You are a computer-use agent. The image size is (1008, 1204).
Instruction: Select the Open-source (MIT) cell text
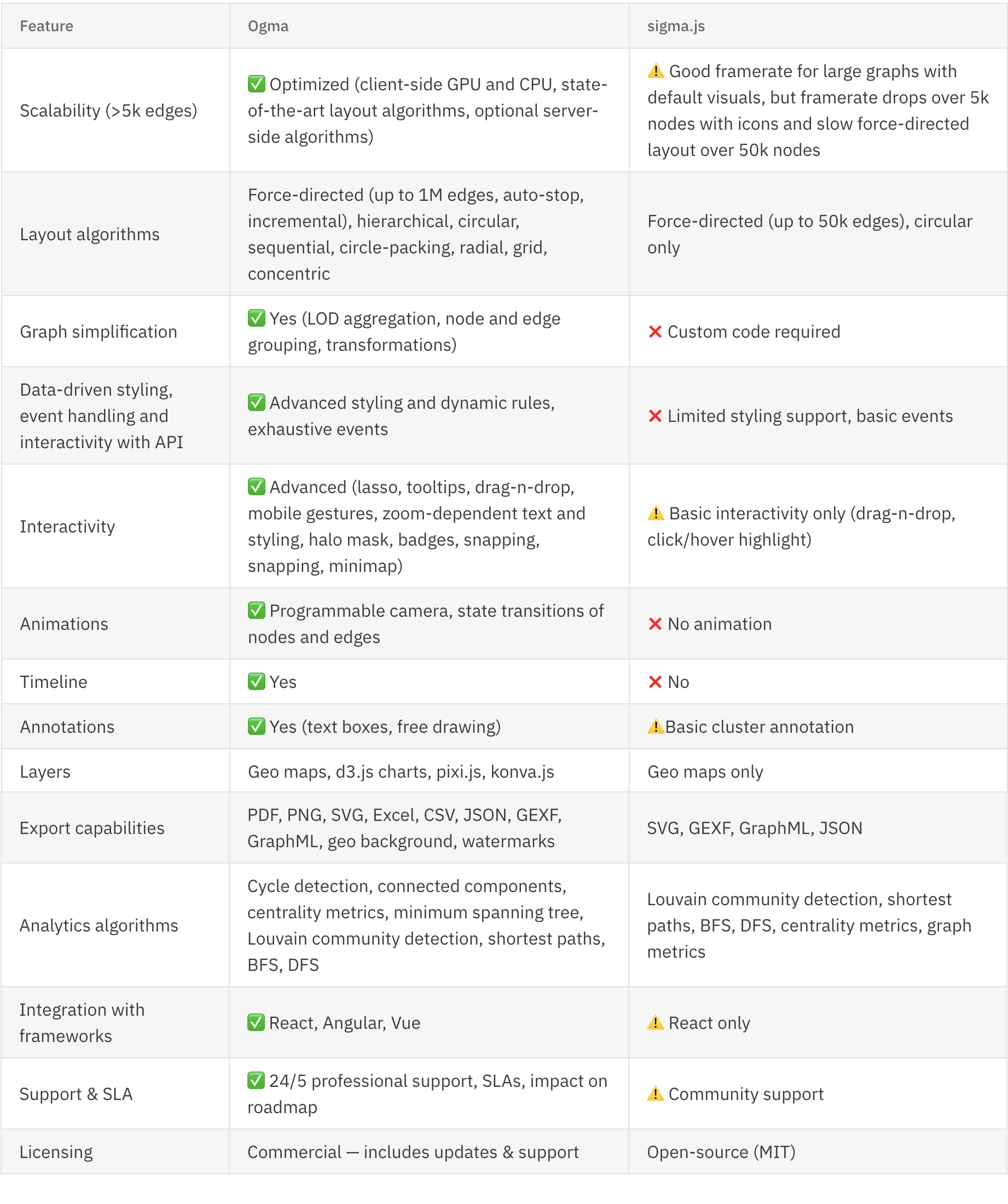[x=721, y=1152]
